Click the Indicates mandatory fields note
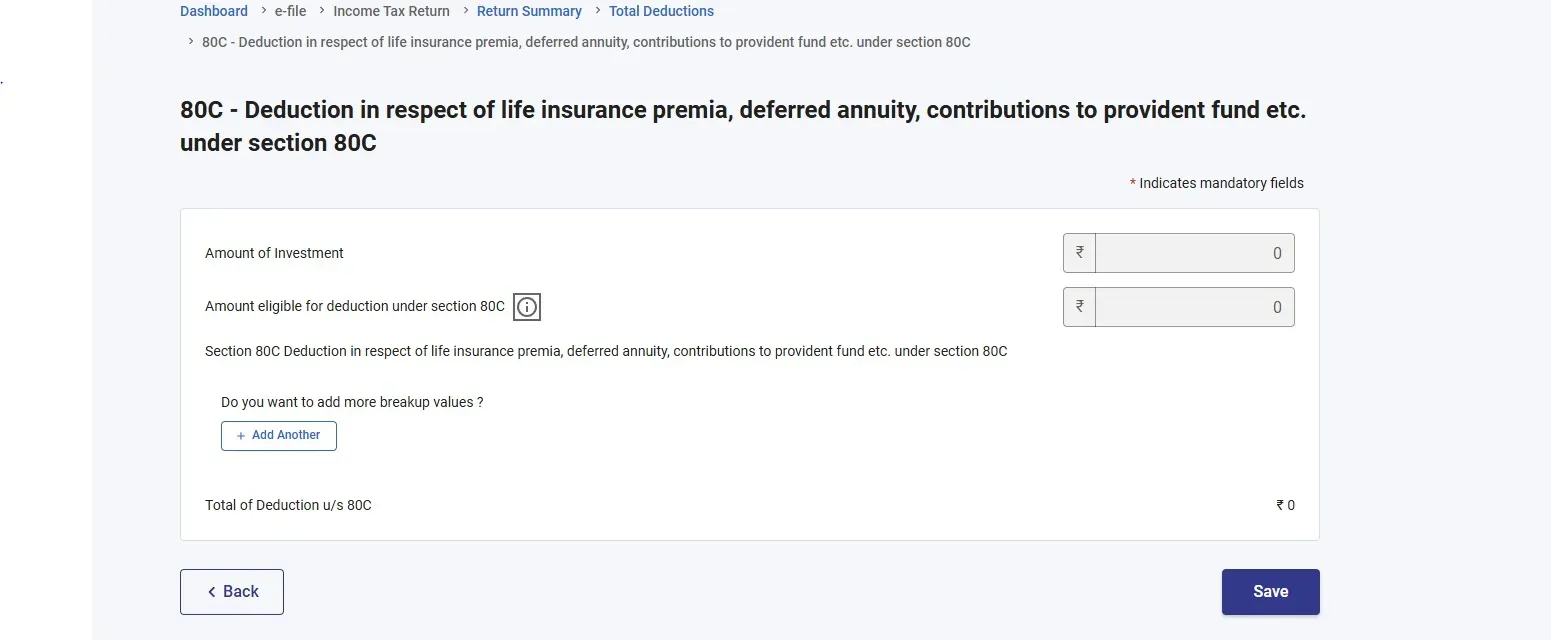The height and width of the screenshot is (640, 1551). coord(1217,183)
